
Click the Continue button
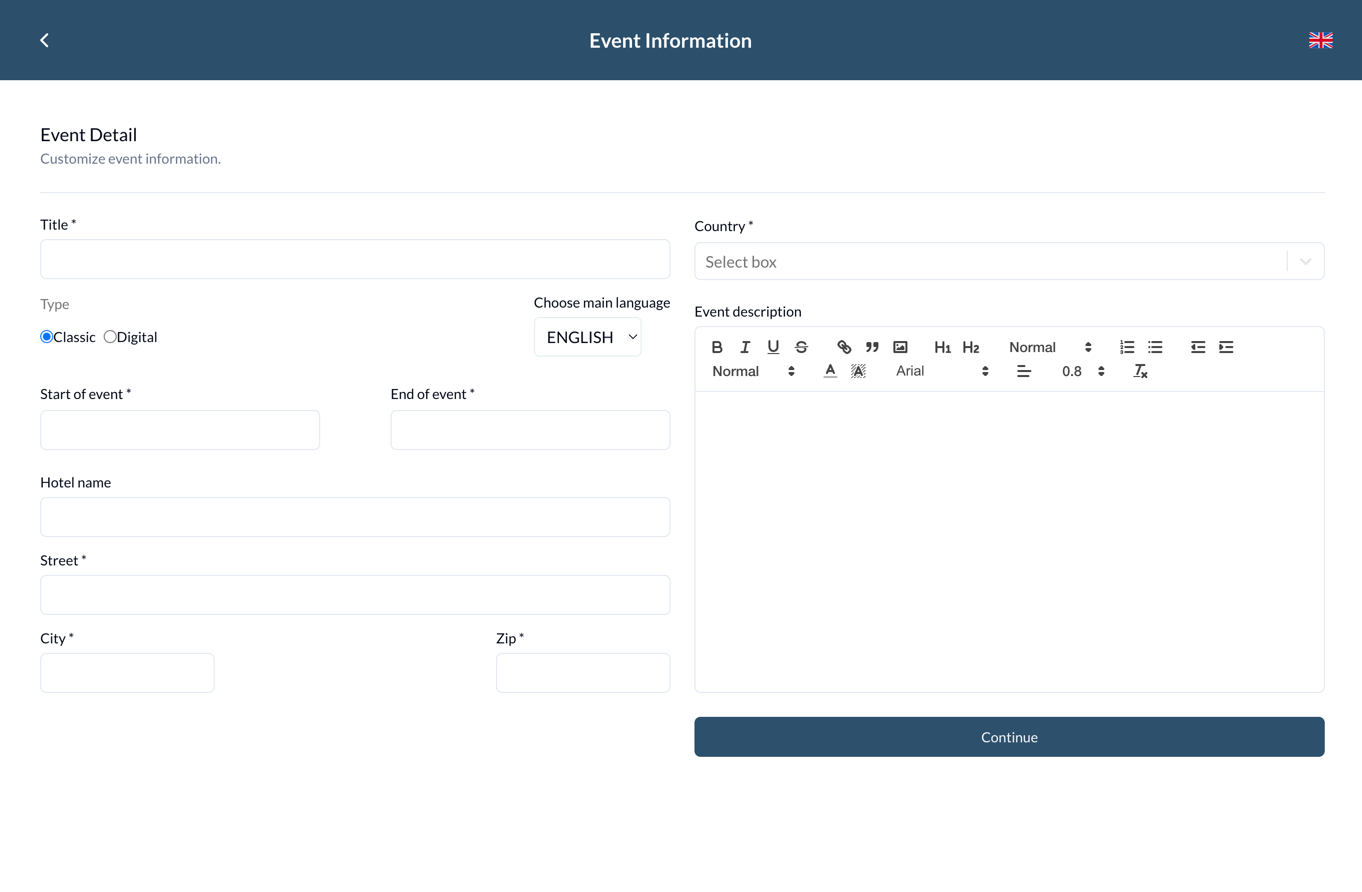click(1008, 737)
